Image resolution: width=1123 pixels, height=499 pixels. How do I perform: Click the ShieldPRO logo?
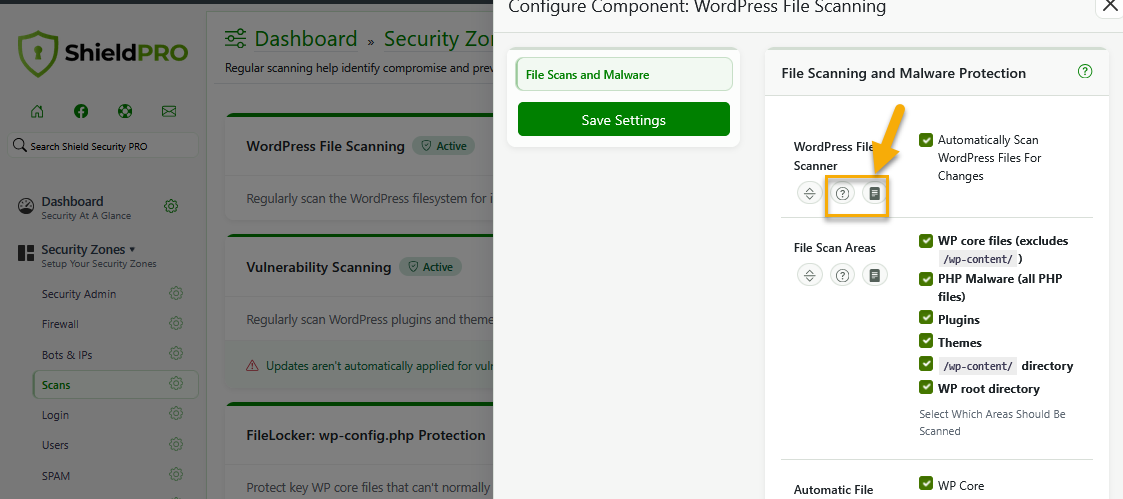[103, 53]
